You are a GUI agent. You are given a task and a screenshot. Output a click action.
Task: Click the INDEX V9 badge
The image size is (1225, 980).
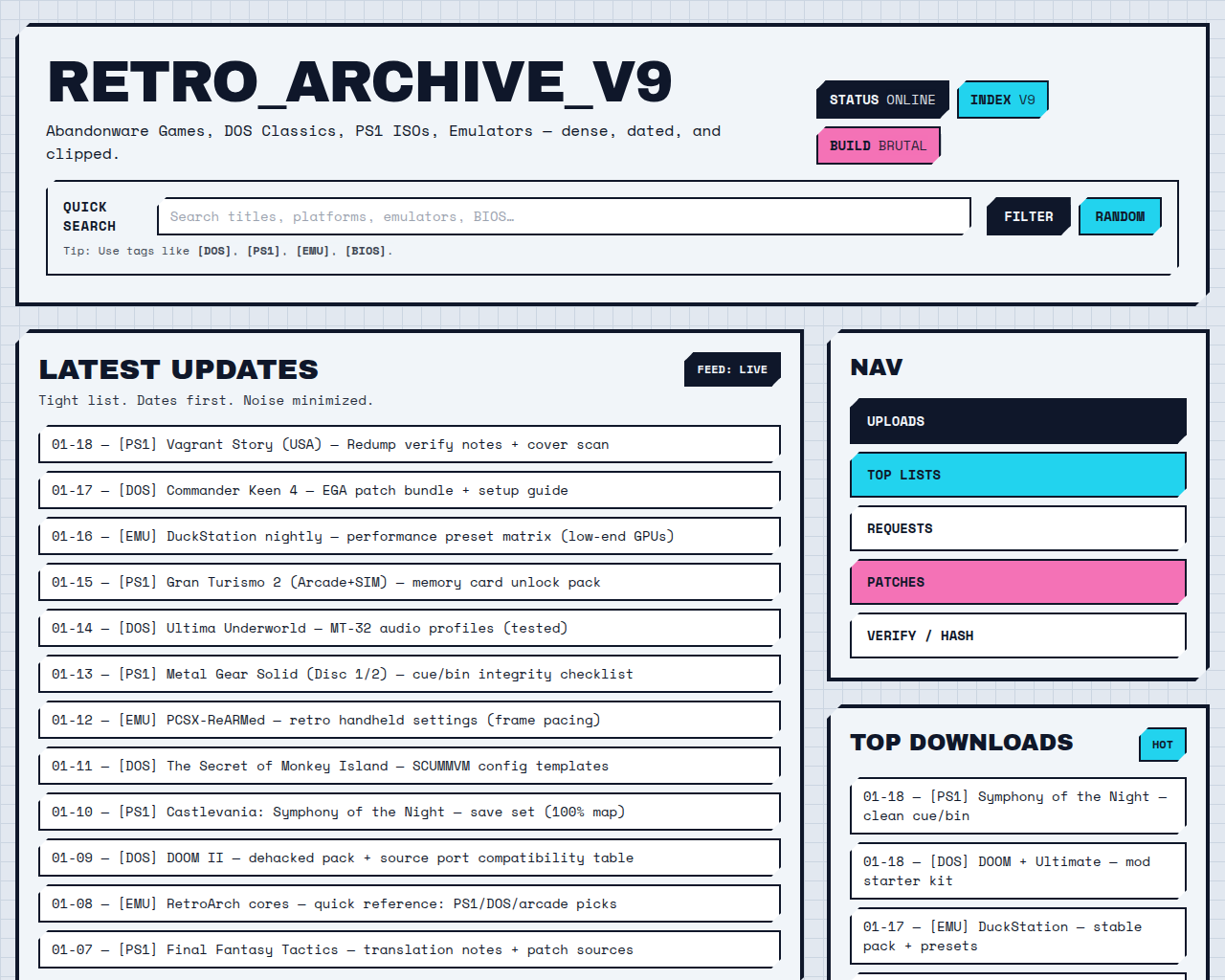click(1002, 99)
